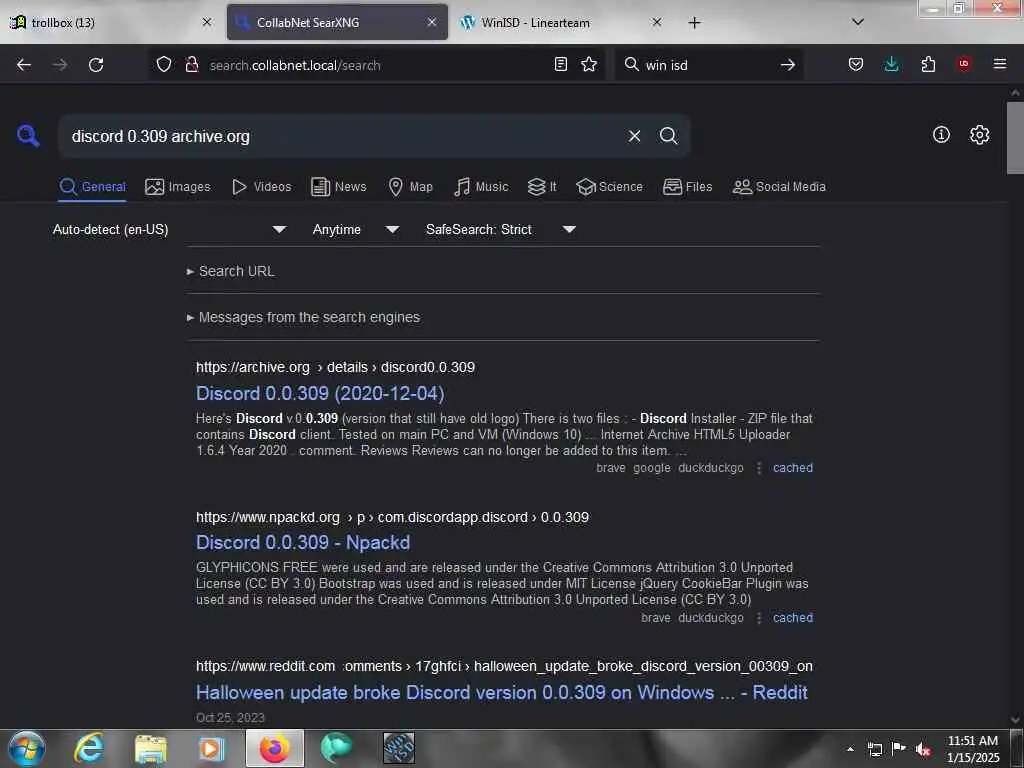Click the muted volume tray icon
The height and width of the screenshot is (768, 1024).
click(923, 749)
